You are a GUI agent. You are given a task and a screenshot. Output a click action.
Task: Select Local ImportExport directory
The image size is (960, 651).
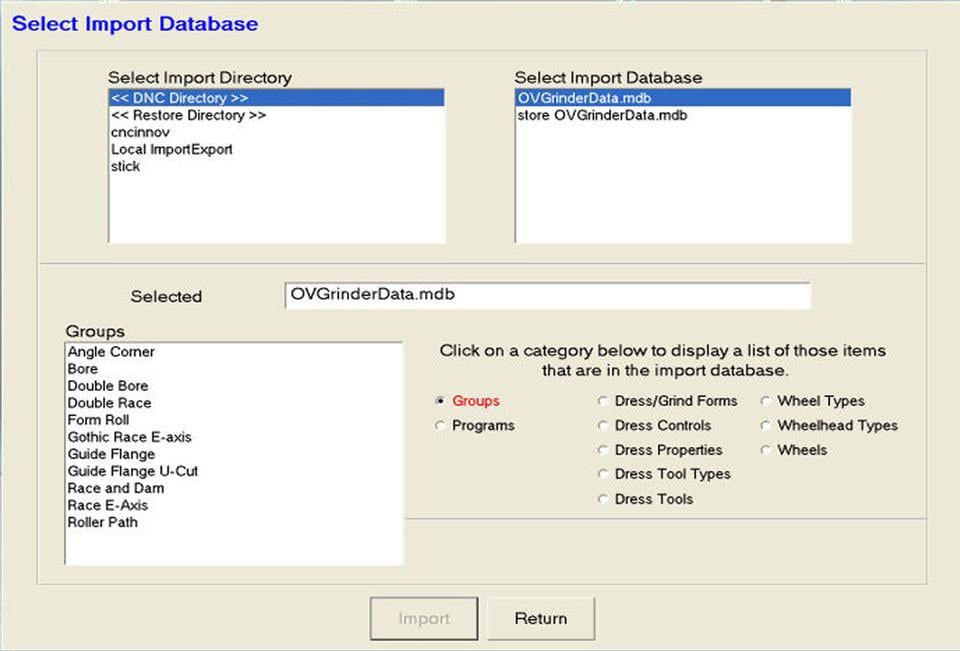tap(172, 150)
